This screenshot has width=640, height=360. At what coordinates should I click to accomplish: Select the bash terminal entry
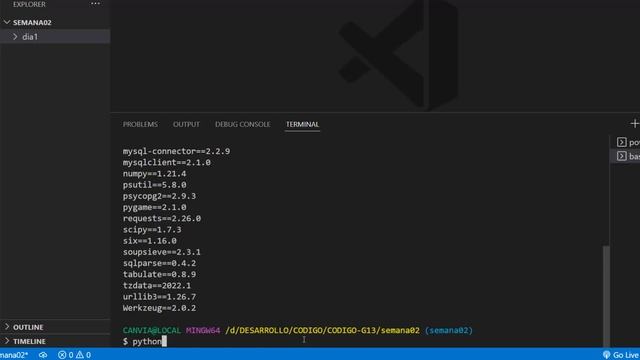[627, 156]
